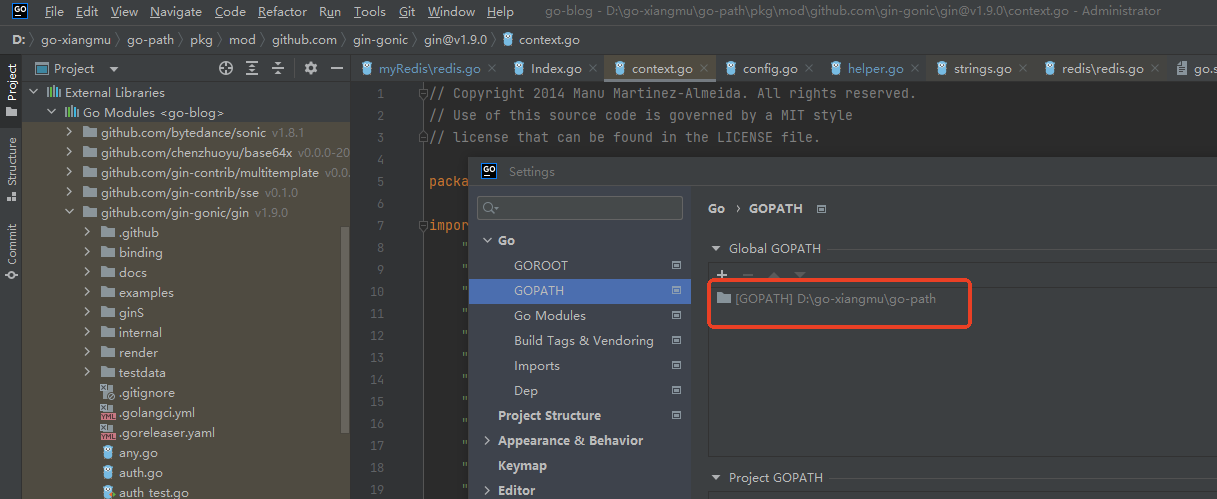Expand the Editor settings category
This screenshot has height=499, width=1217.
[487, 491]
